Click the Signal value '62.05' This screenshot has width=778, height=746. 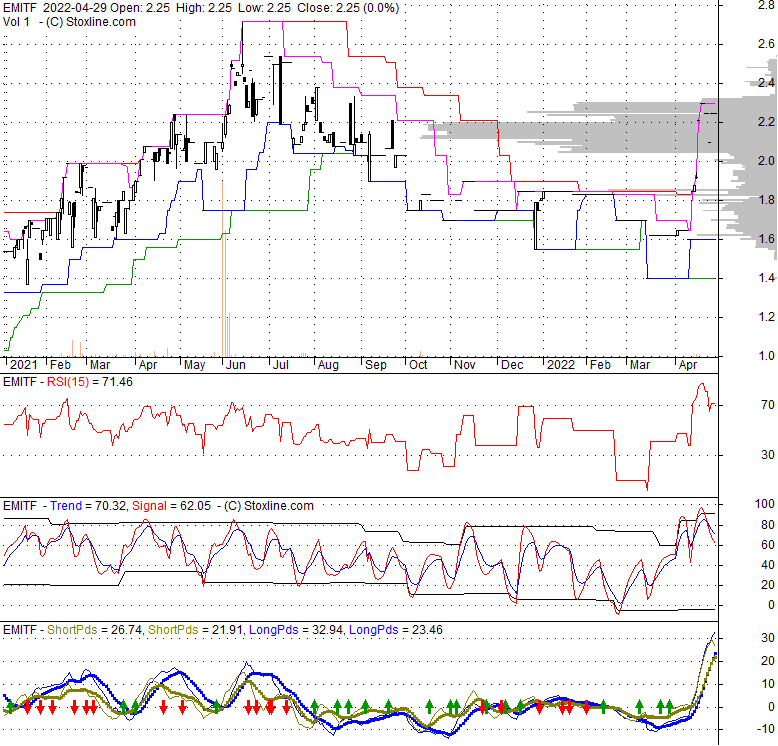(x=195, y=506)
